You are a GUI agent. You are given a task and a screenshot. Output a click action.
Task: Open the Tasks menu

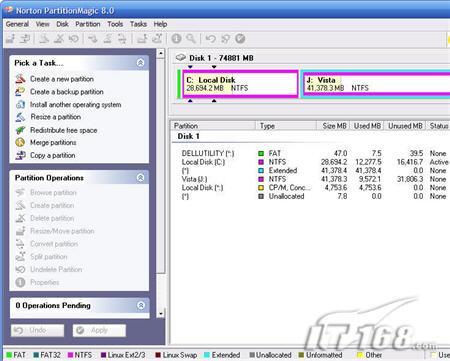coord(138,24)
